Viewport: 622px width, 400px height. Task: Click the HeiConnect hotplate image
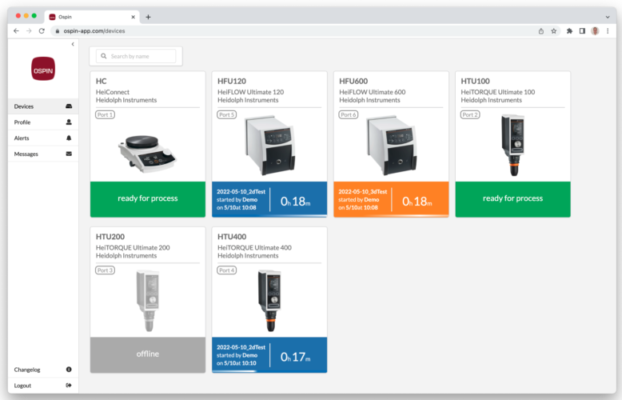pos(147,154)
